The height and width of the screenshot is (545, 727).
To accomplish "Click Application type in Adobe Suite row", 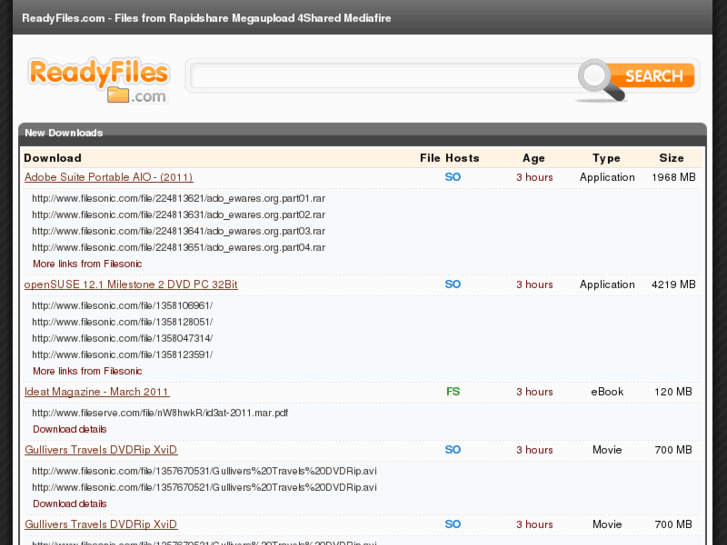I will click(x=607, y=177).
